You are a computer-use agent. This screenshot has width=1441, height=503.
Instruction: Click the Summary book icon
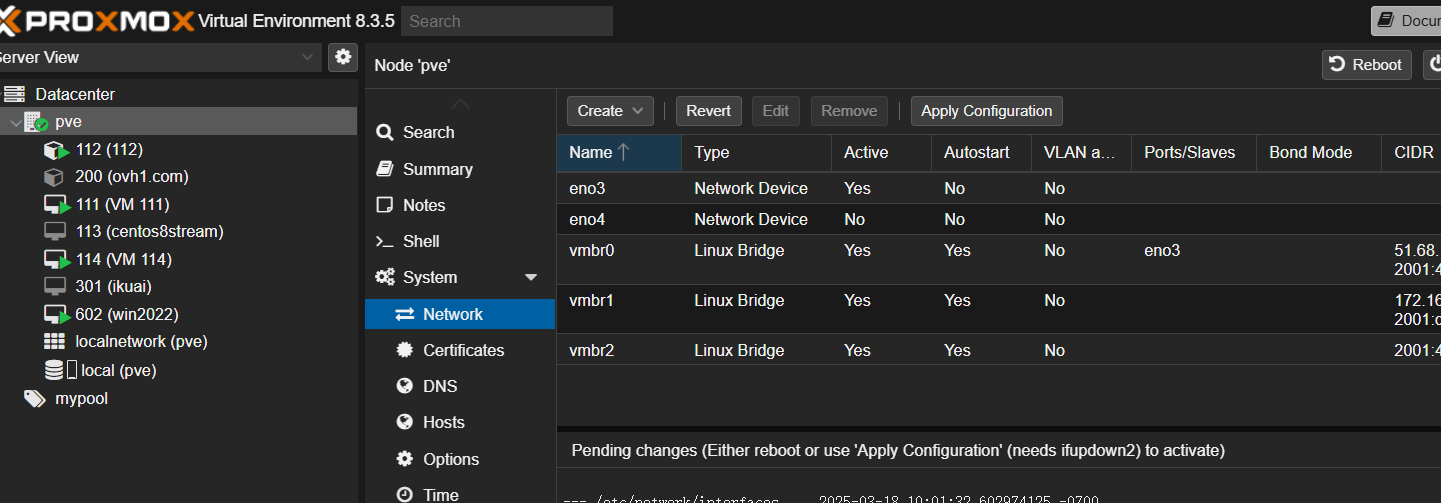384,169
